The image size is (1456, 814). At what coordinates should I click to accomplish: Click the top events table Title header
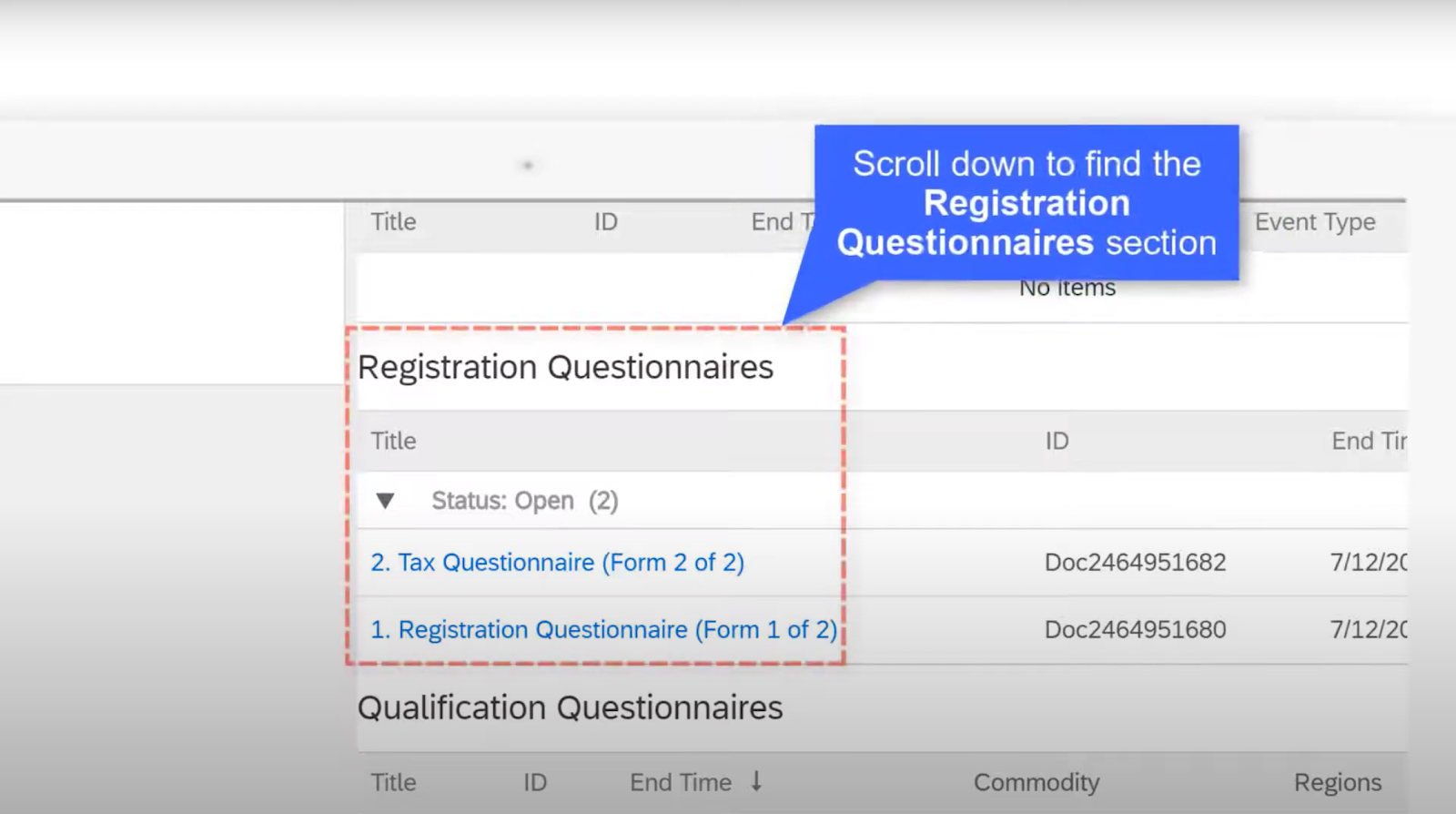tap(393, 222)
